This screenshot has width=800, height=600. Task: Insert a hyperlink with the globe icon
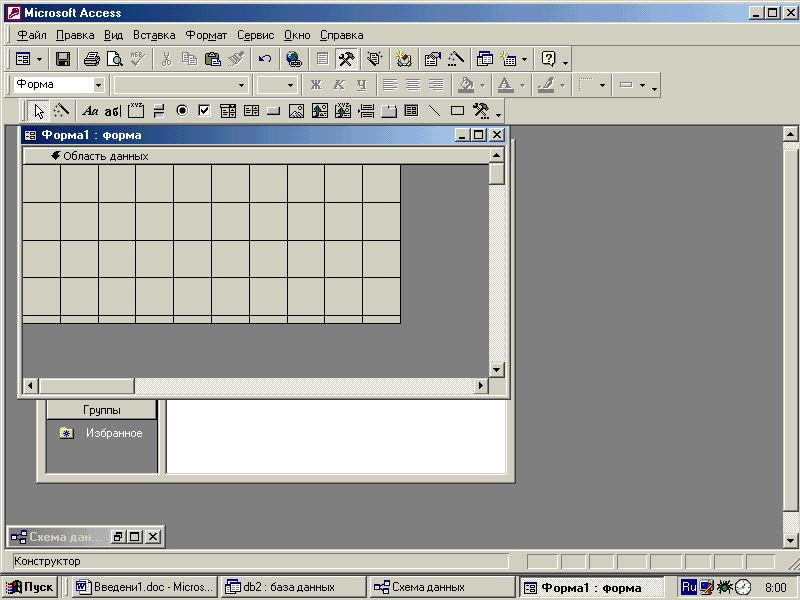294,59
